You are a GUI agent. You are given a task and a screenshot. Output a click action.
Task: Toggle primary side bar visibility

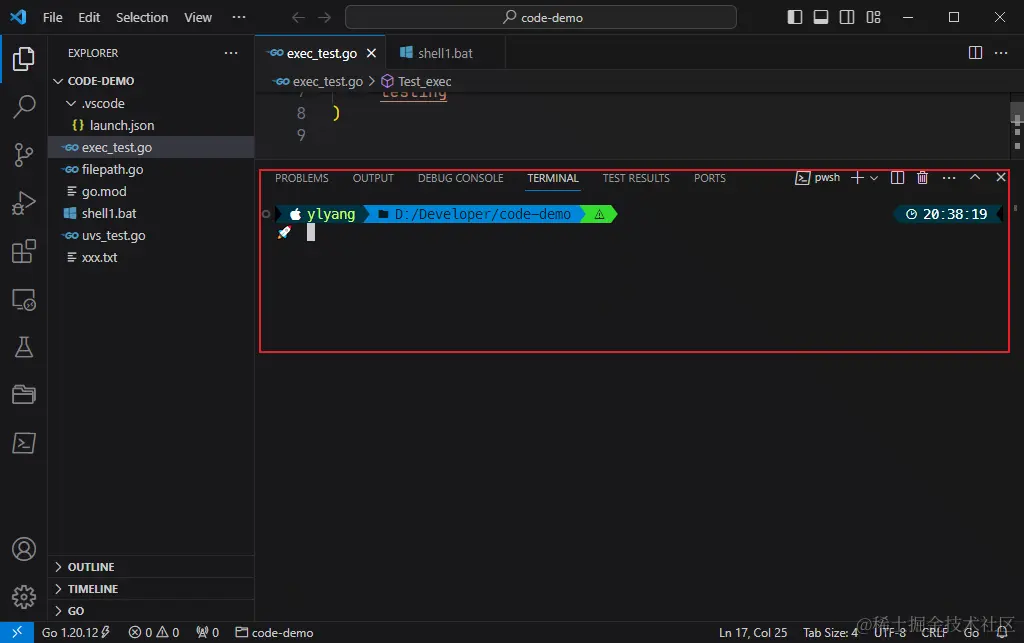[x=795, y=17]
